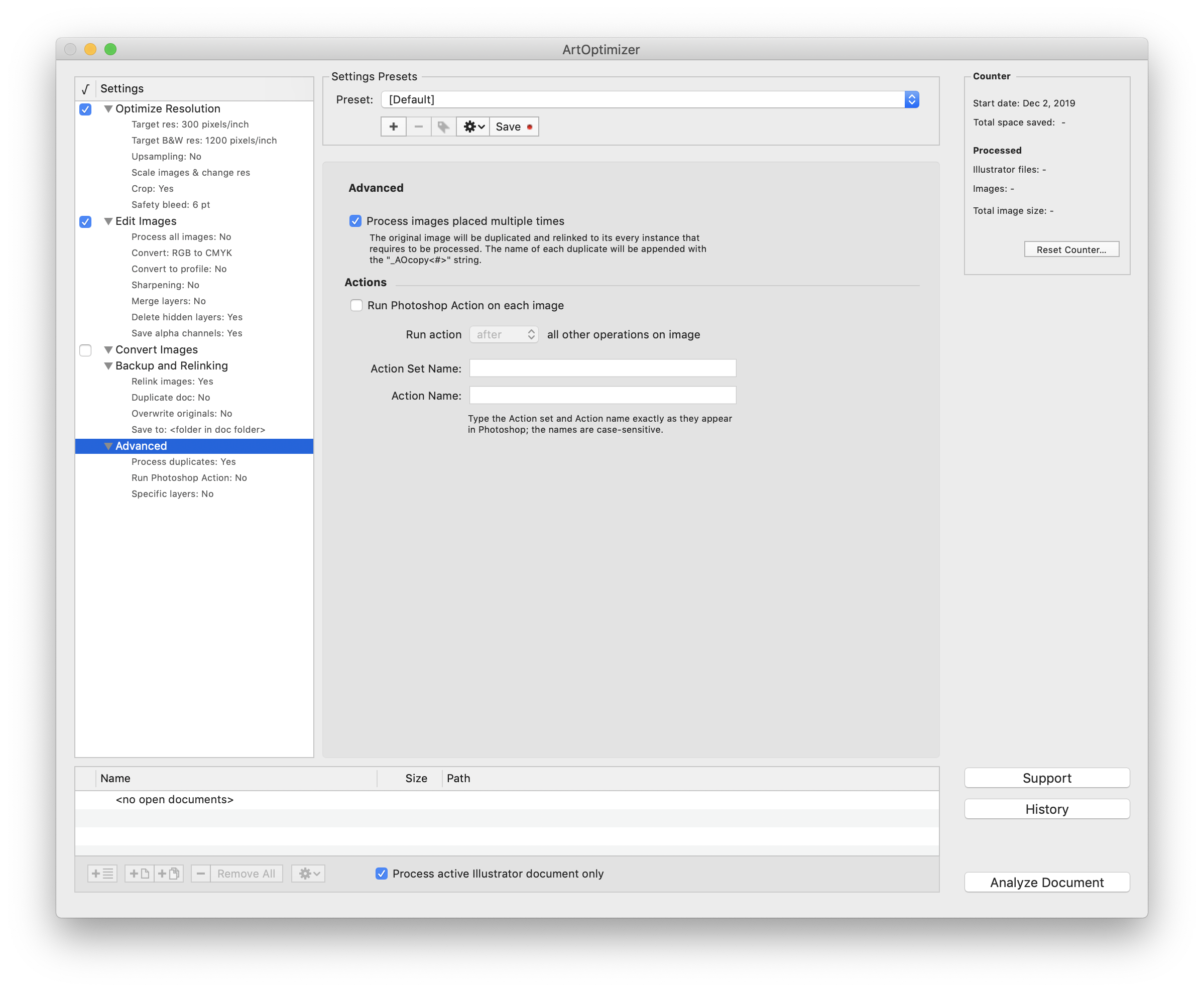Focus the Action Set Name field

[603, 368]
